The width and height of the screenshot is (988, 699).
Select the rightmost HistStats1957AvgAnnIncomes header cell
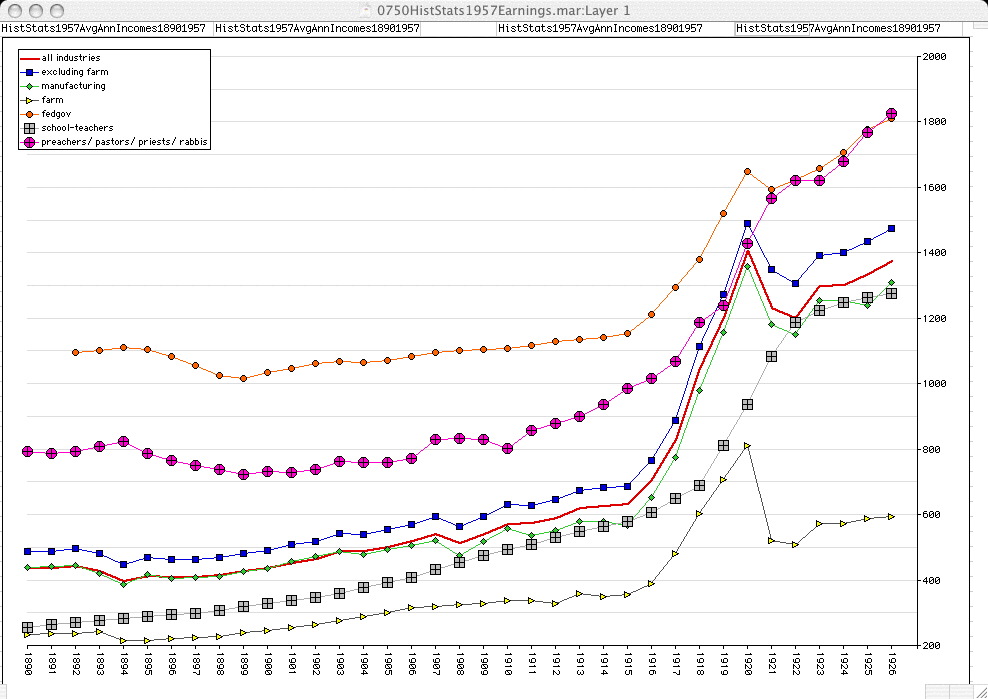tap(838, 29)
